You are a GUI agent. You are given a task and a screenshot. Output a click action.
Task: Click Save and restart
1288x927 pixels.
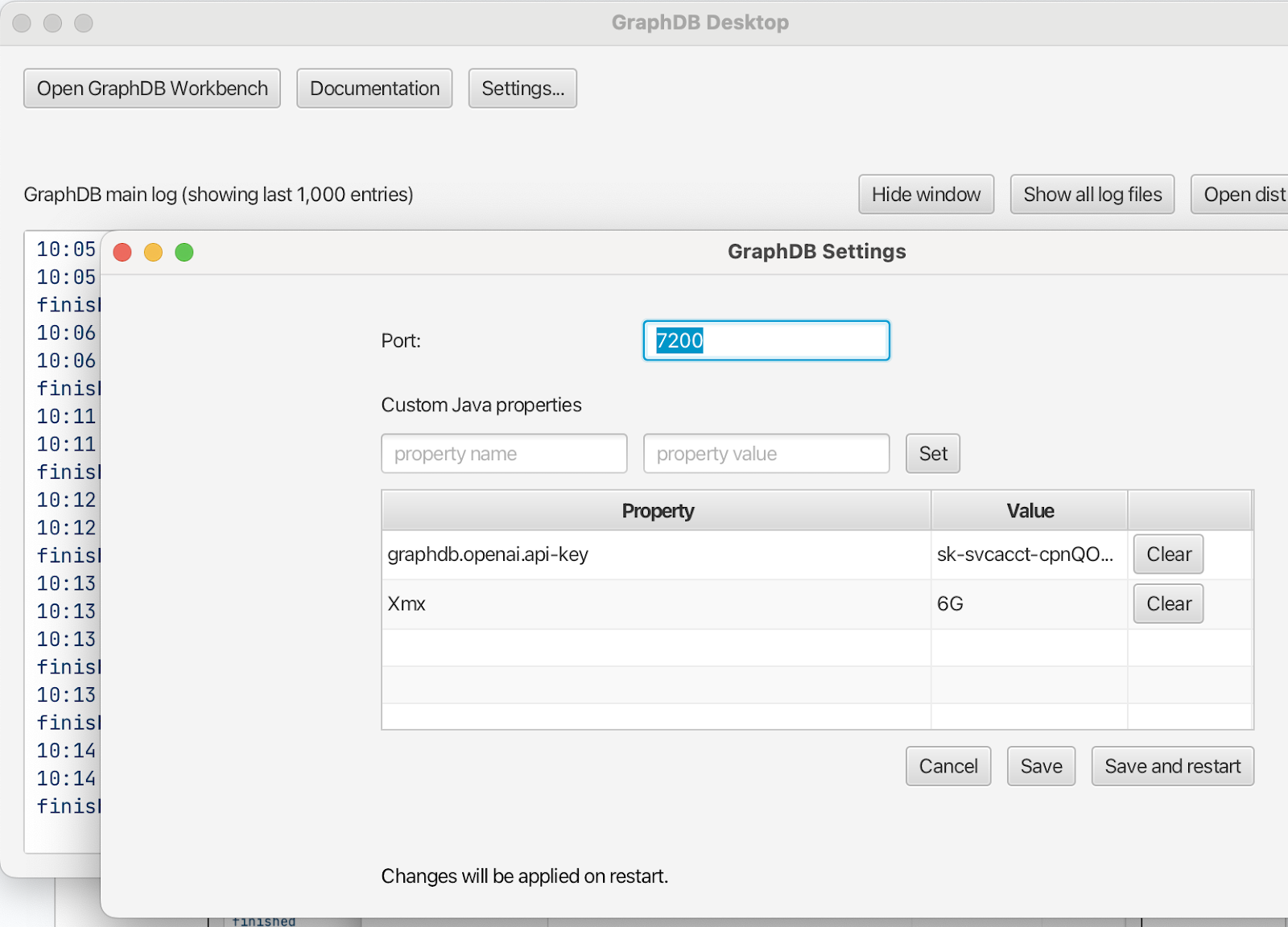1173,766
